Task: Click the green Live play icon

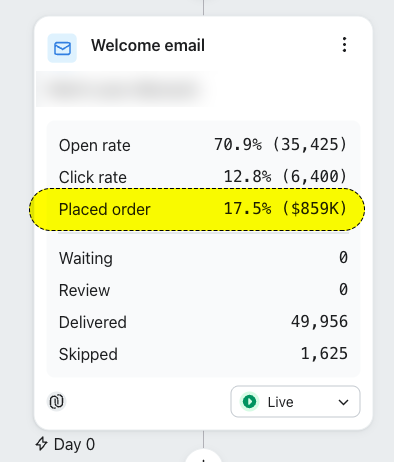Action: tap(249, 402)
